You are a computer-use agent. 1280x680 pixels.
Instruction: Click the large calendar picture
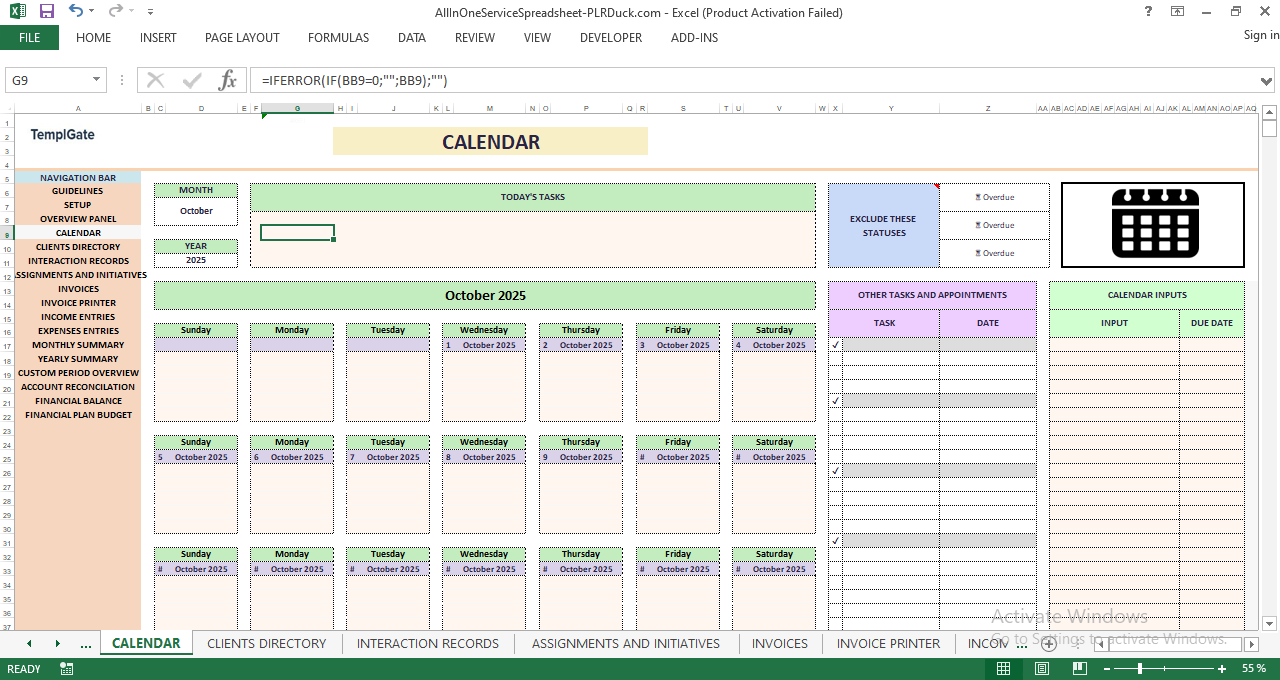1153,225
